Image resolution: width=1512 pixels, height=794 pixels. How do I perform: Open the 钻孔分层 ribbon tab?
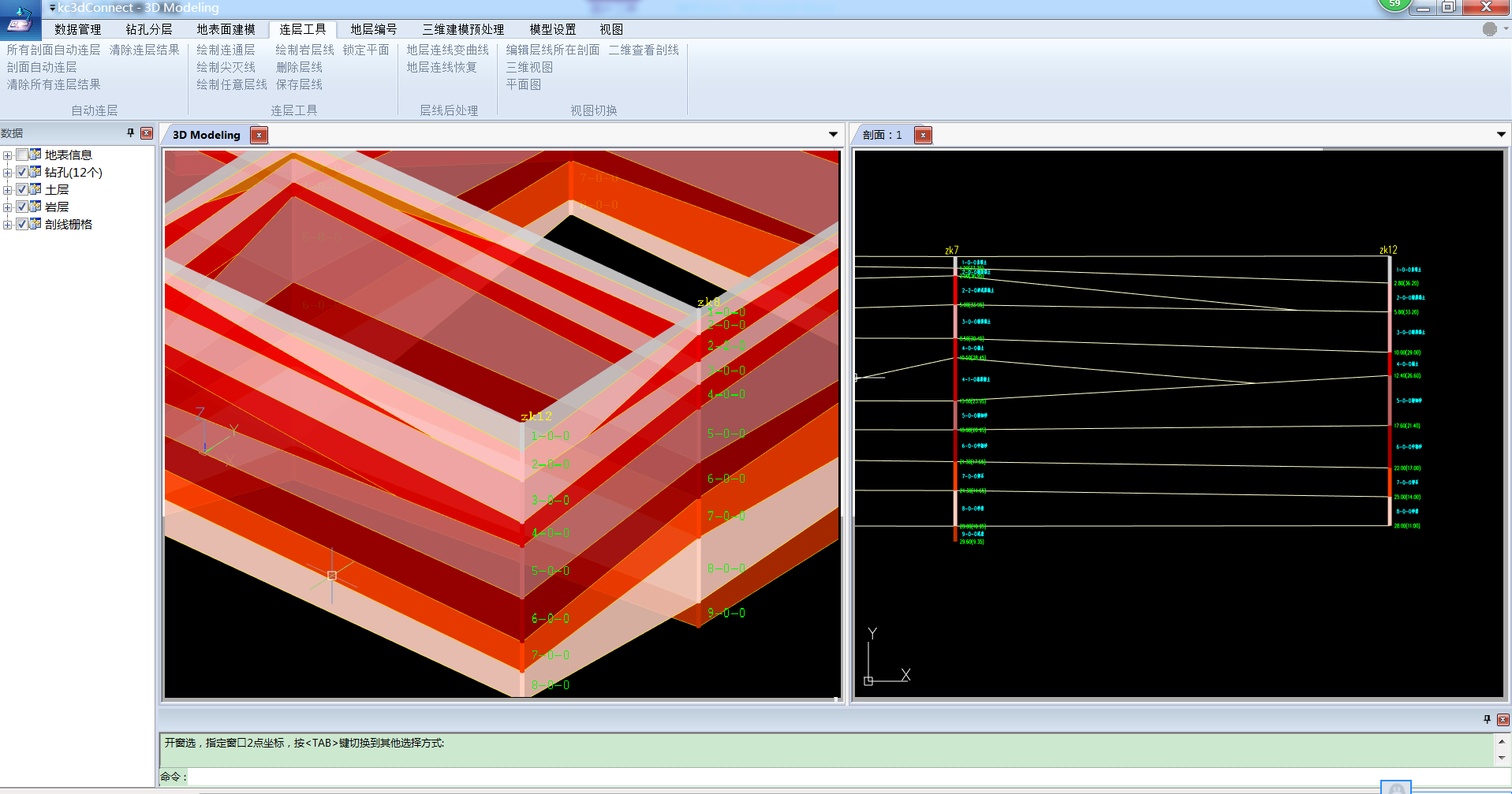point(149,29)
